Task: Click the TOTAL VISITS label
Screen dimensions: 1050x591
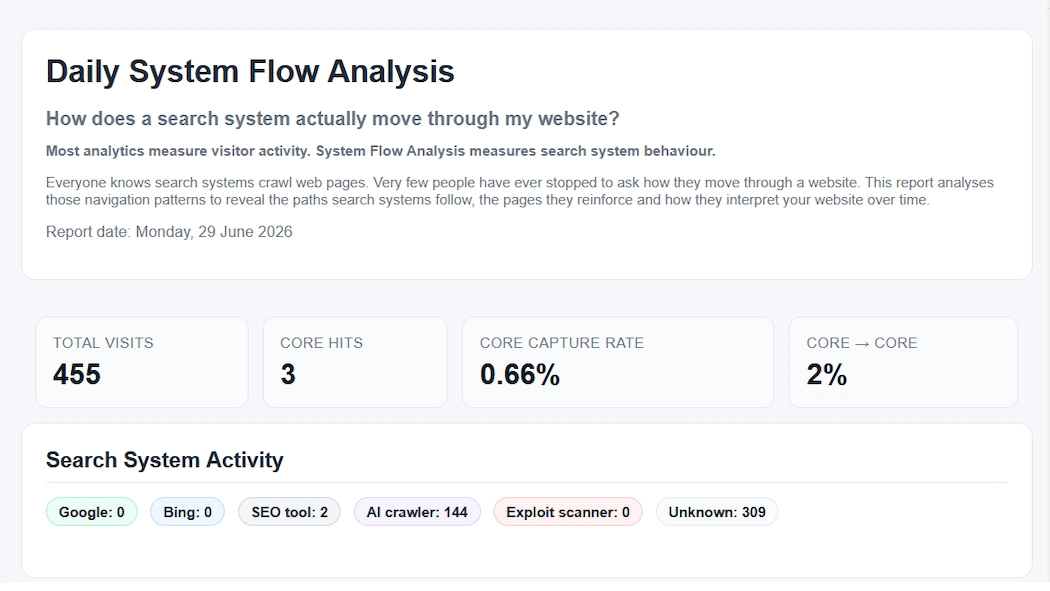Action: coord(103,343)
